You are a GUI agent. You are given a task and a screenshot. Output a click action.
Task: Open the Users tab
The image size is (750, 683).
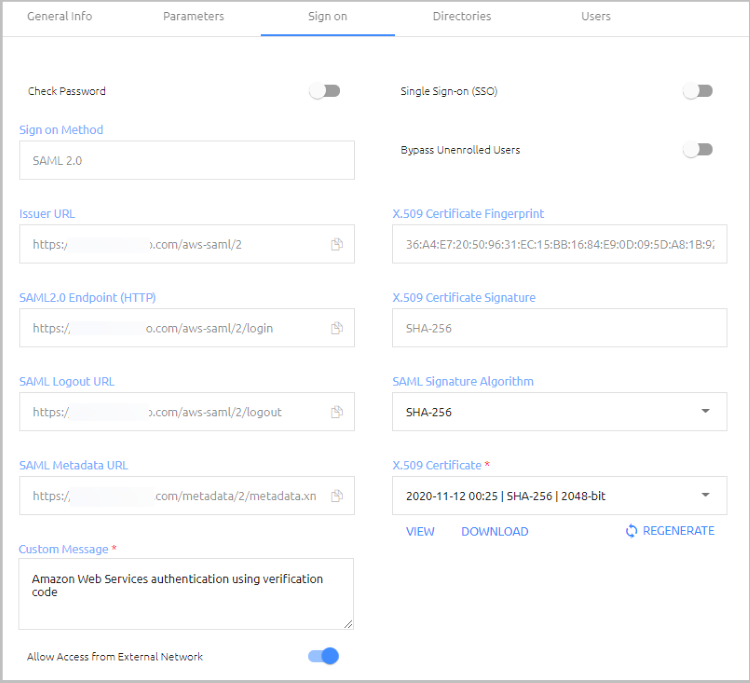[596, 16]
